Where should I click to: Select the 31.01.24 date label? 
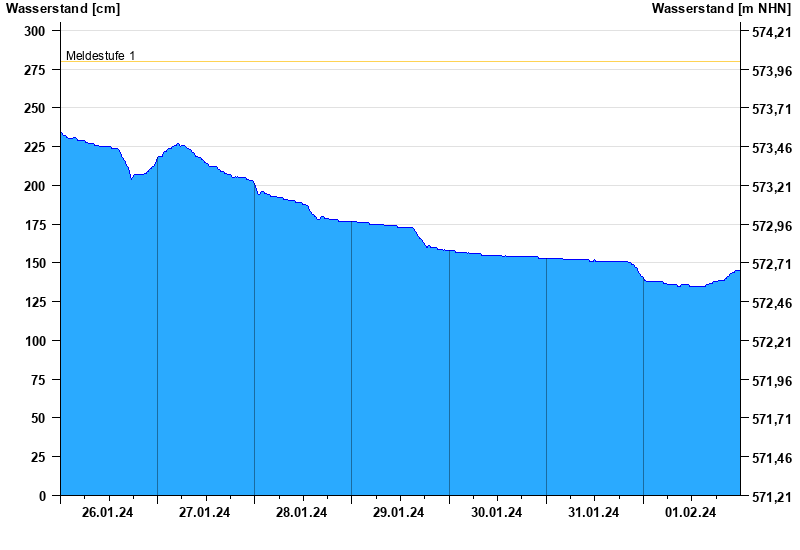(593, 512)
